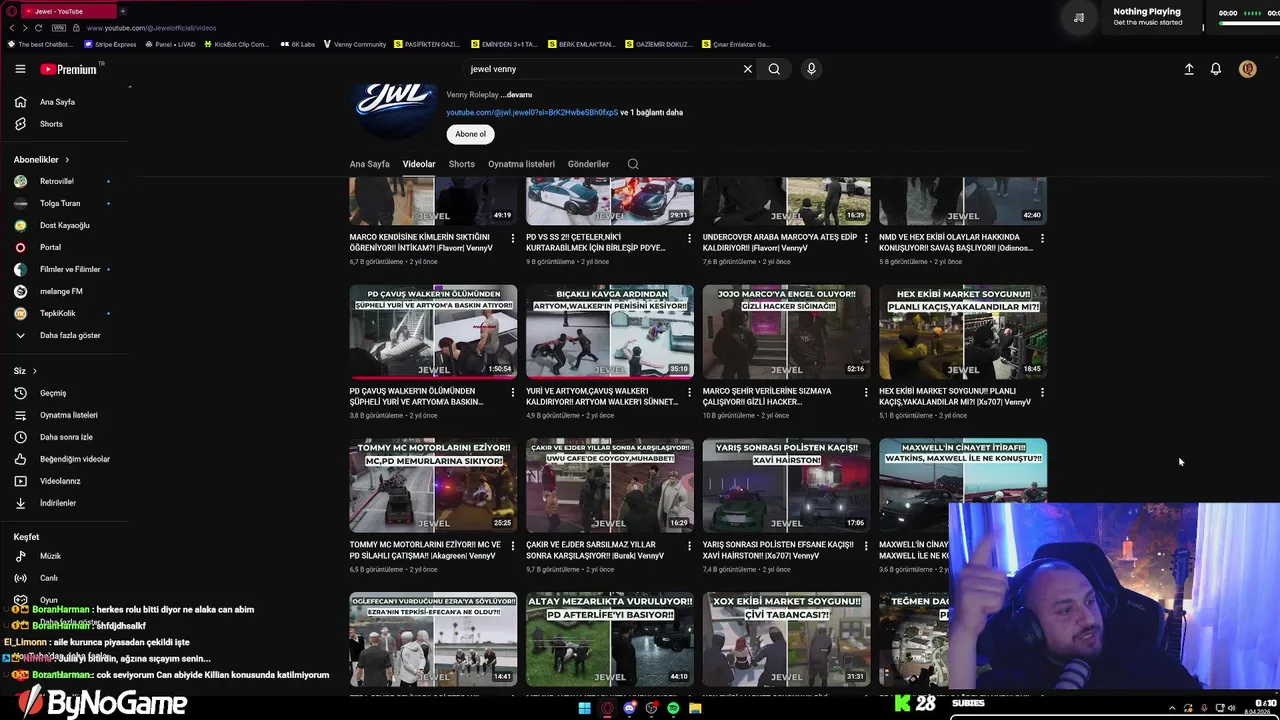Open the Gönderiler tab
This screenshot has height=720, width=1280.
pos(588,164)
